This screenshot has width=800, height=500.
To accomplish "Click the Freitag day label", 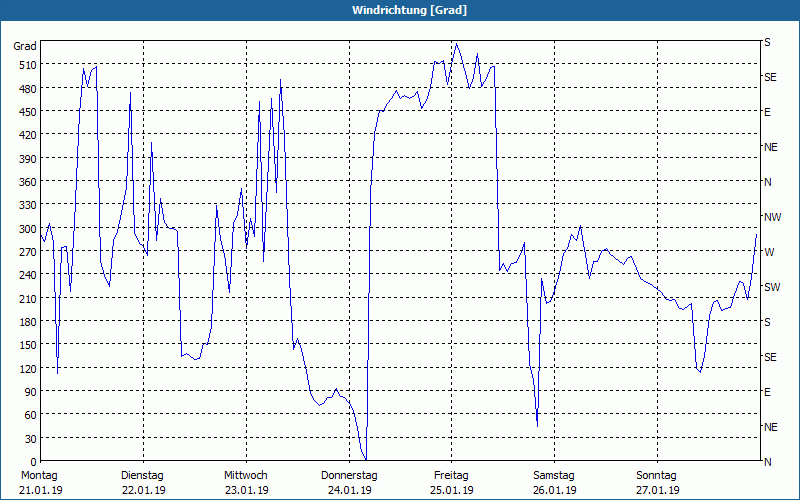I will coord(451,476).
